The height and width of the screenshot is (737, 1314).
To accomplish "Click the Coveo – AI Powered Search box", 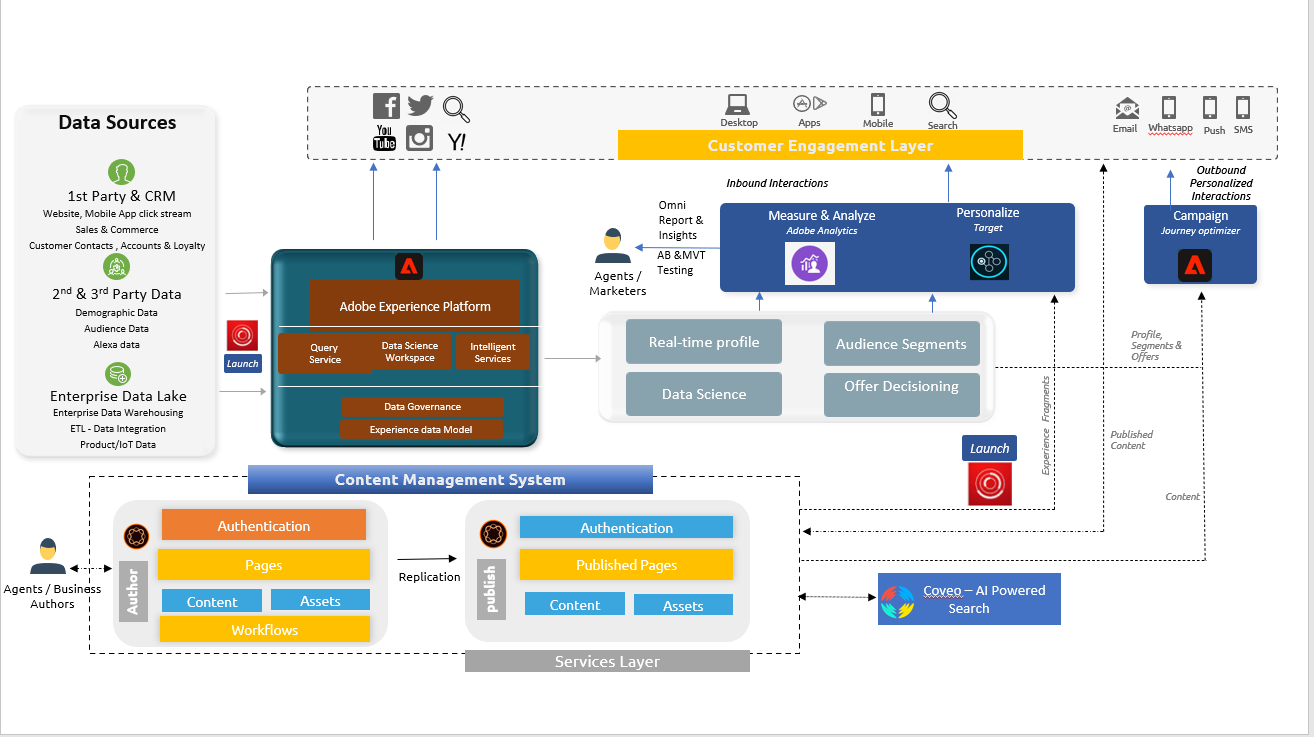I will [969, 599].
